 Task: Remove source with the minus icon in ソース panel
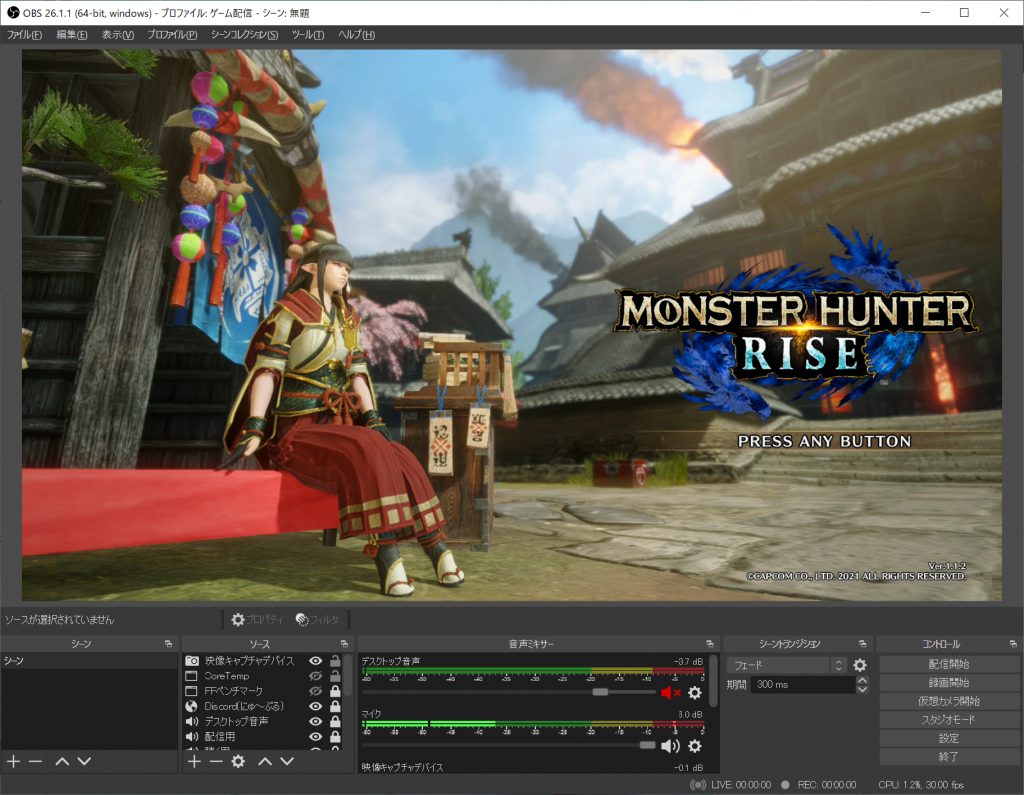tap(216, 761)
